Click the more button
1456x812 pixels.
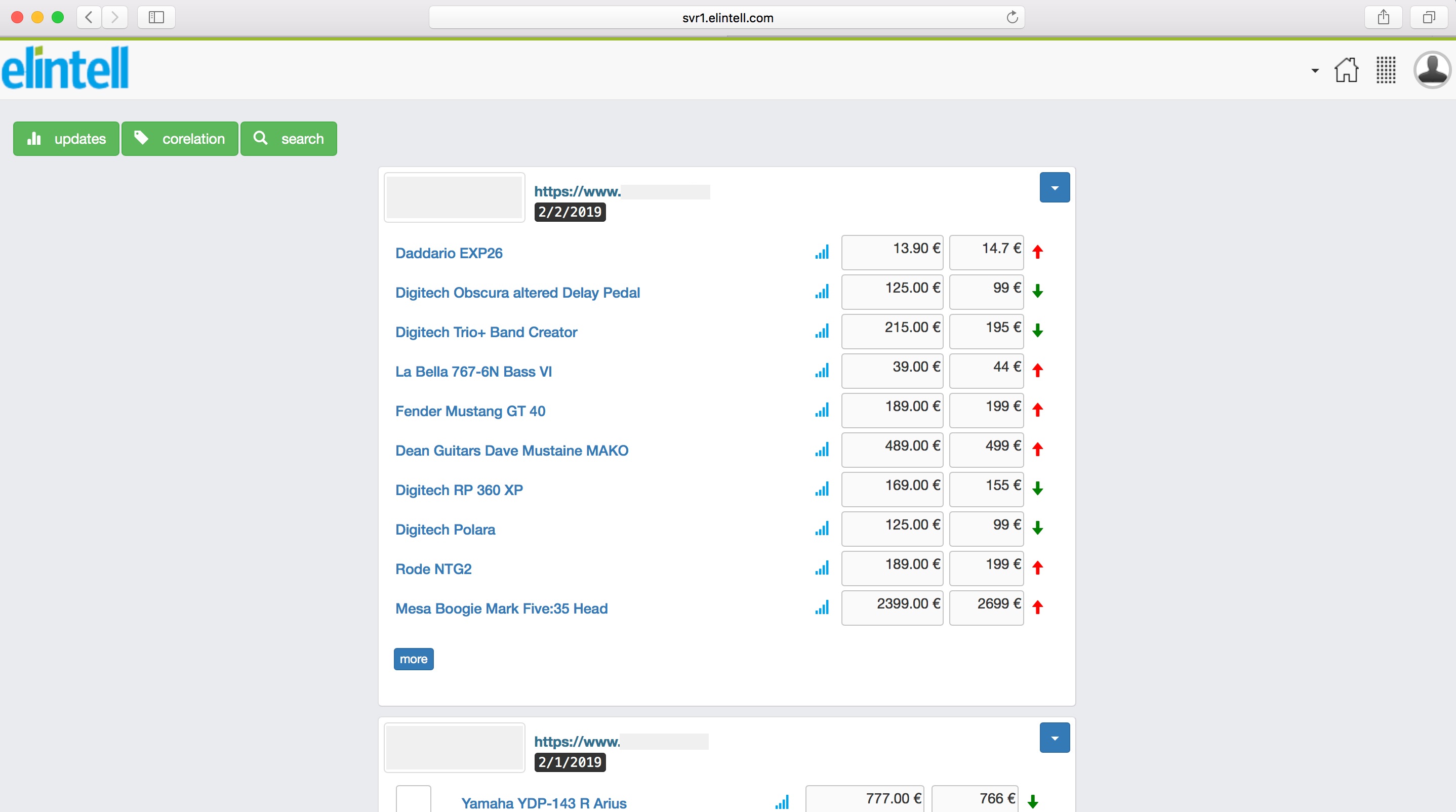click(x=414, y=659)
